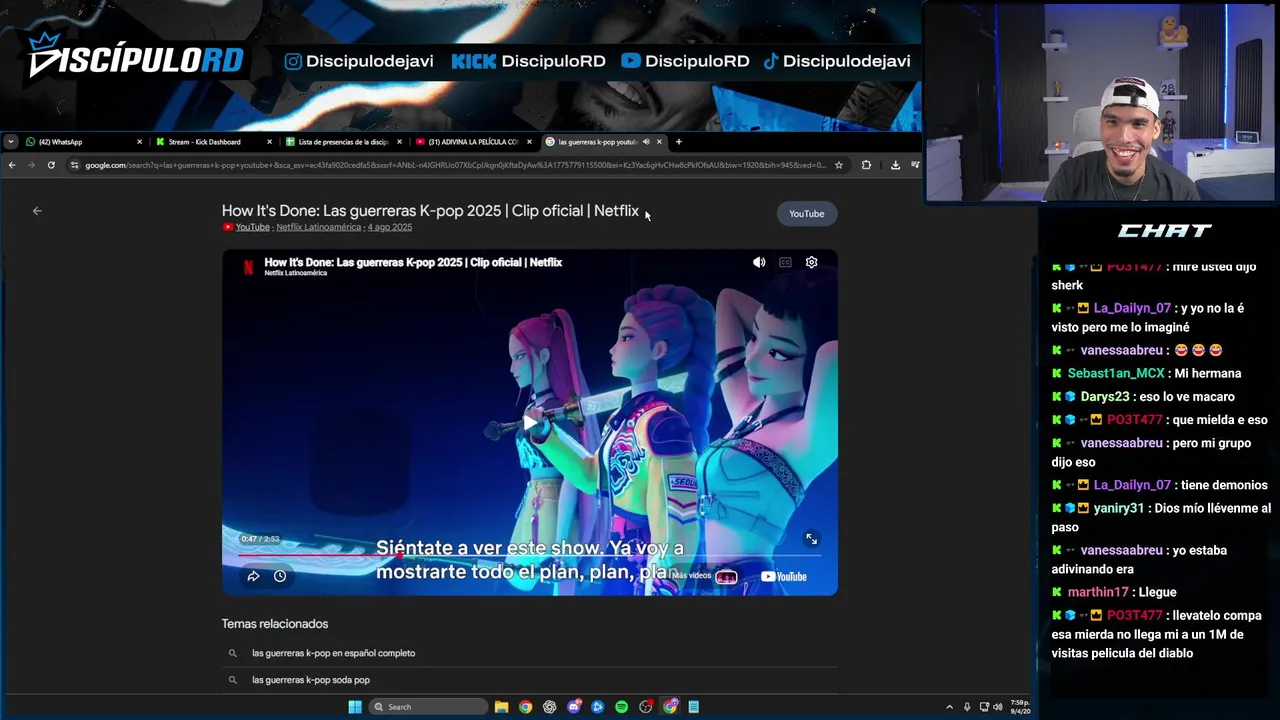Viewport: 1280px width, 720px height.
Task: Open the Windows Start menu
Action: (355, 707)
